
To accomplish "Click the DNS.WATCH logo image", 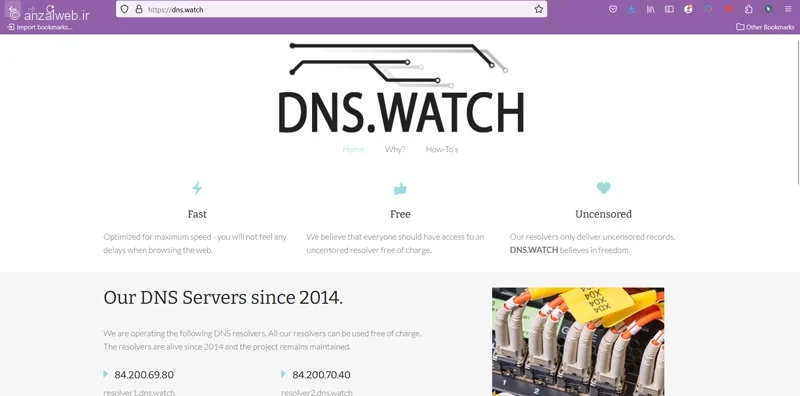I will click(x=401, y=88).
